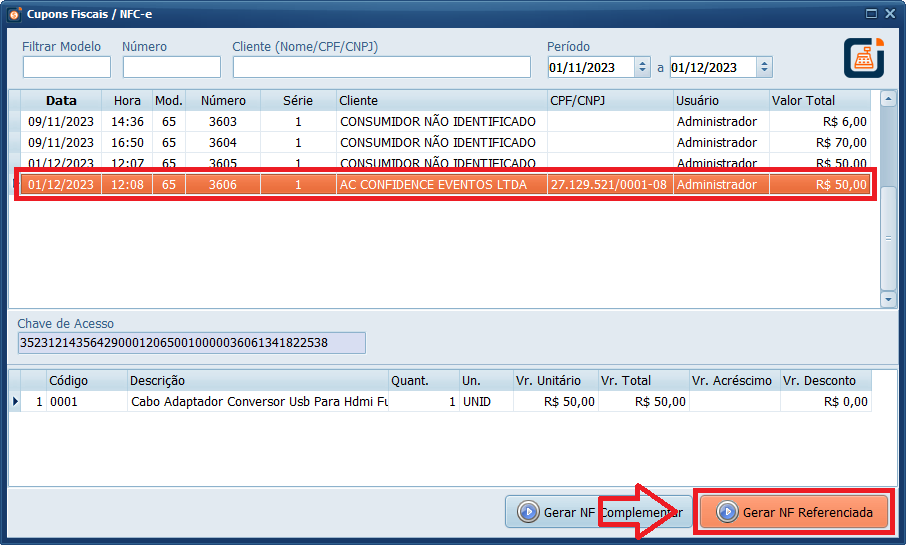906x545 pixels.
Task: Select coupon number 3603 row
Action: point(222,122)
